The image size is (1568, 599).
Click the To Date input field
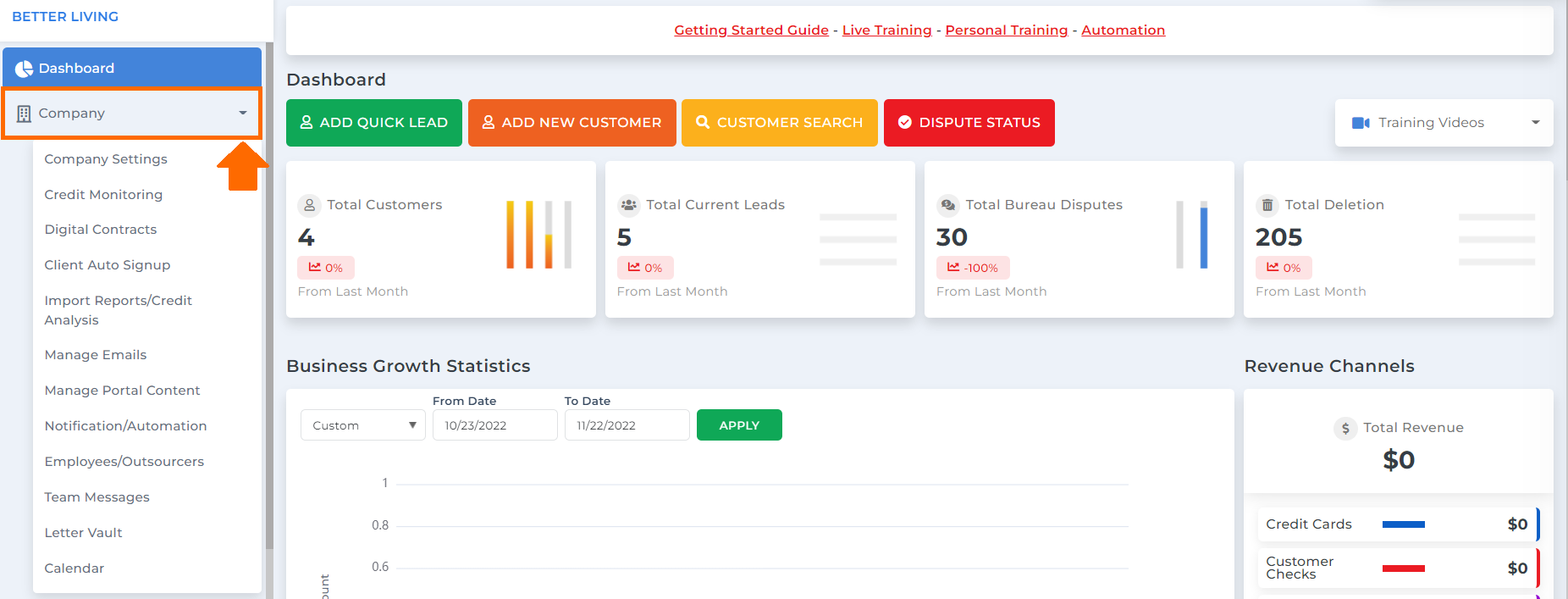[627, 425]
